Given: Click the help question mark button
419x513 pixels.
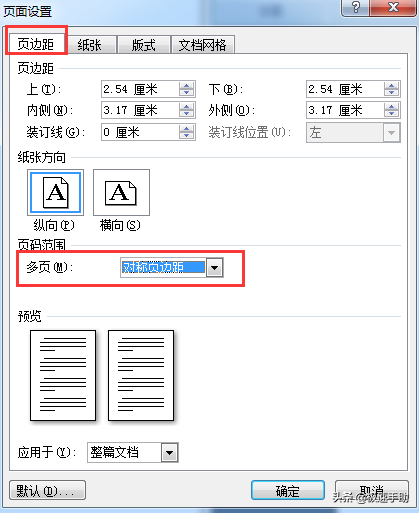Looking at the screenshot, I should [356, 7].
